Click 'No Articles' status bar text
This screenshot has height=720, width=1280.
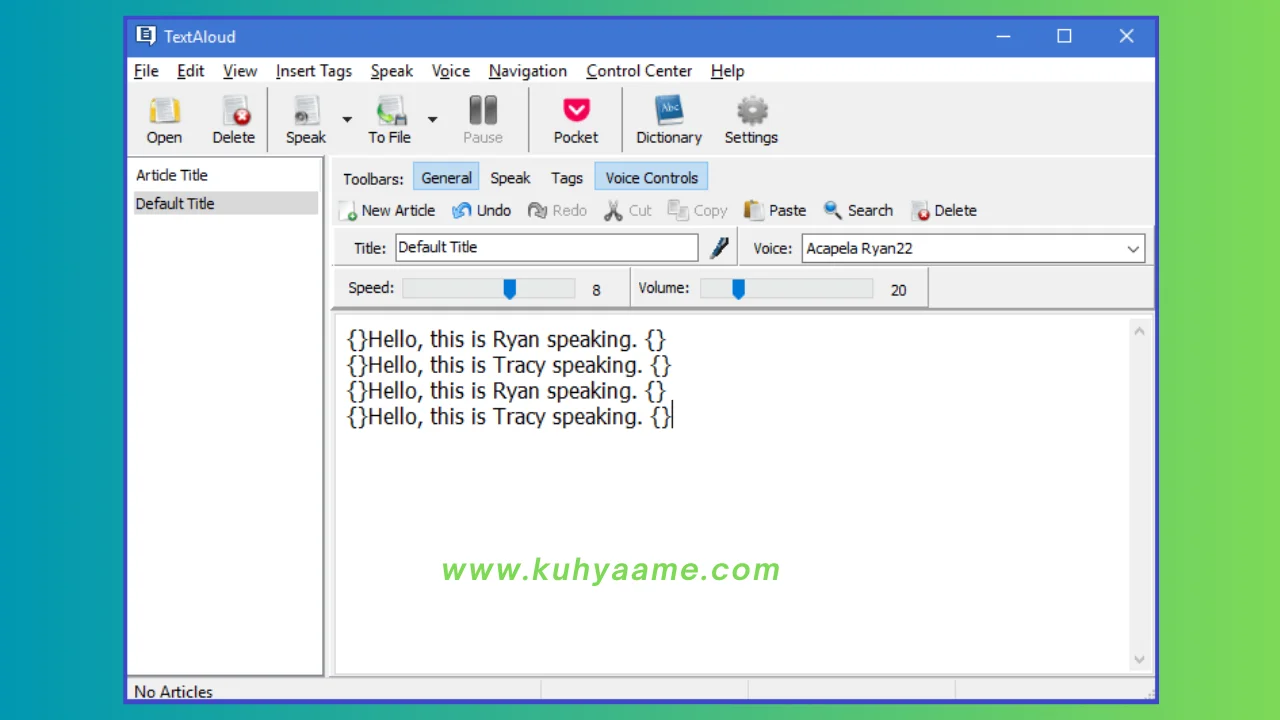click(x=173, y=691)
